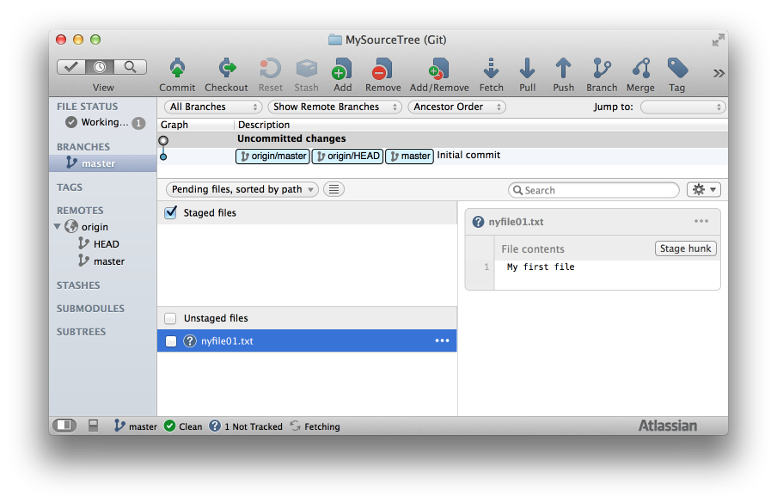Click the Merge toolbar icon
Image resolution: width=777 pixels, height=503 pixels.
coord(641,68)
